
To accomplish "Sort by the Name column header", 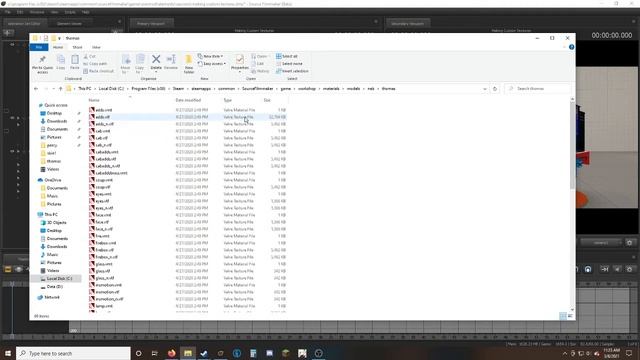I will 94,100.
